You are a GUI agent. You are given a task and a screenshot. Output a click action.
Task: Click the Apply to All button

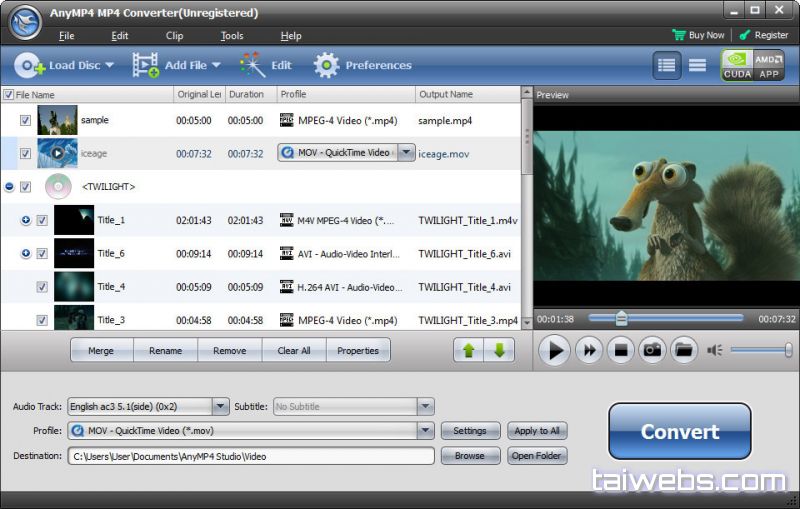(x=537, y=431)
